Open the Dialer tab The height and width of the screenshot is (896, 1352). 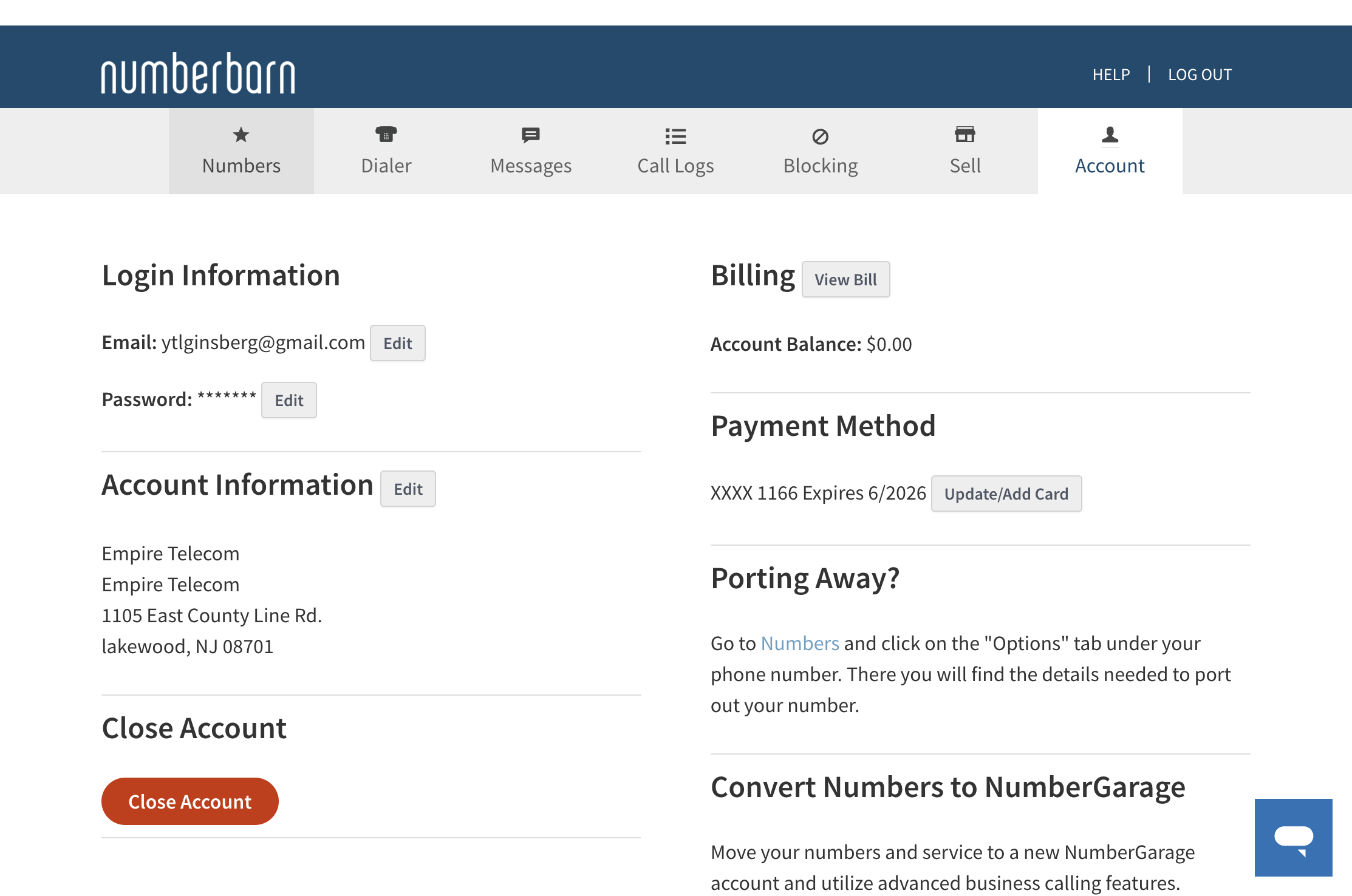coord(386,151)
